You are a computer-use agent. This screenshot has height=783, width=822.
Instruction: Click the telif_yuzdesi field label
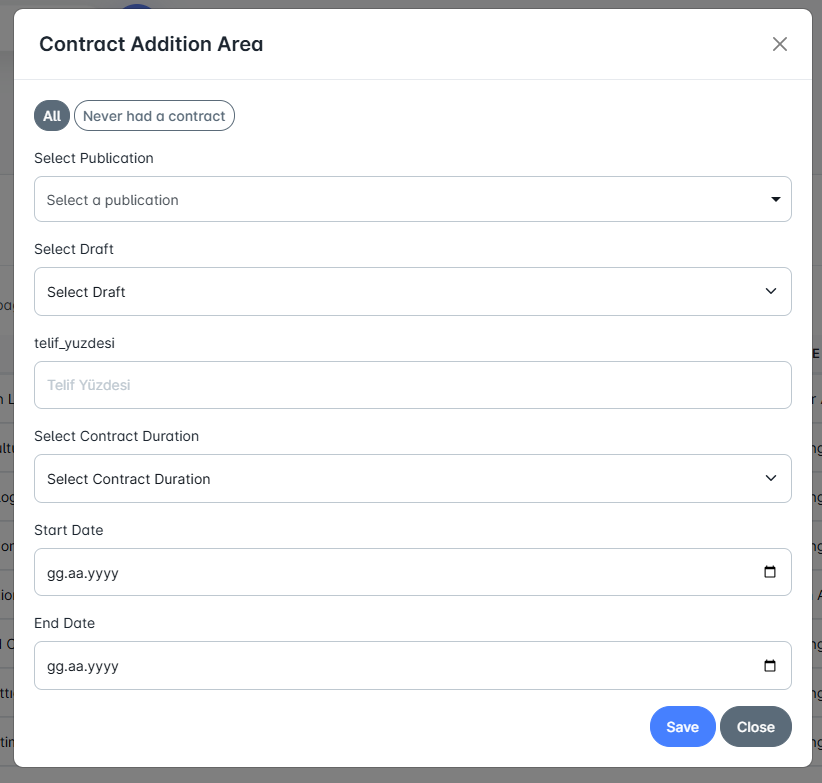[76, 342]
